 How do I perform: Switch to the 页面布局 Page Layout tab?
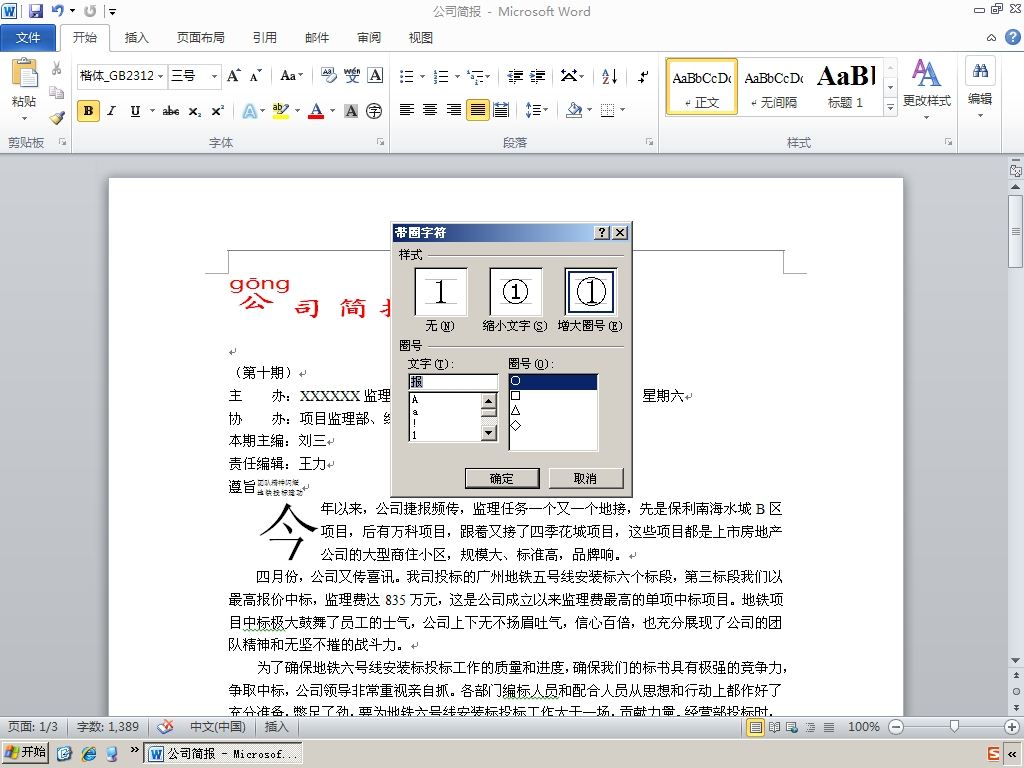pyautogui.click(x=200, y=37)
